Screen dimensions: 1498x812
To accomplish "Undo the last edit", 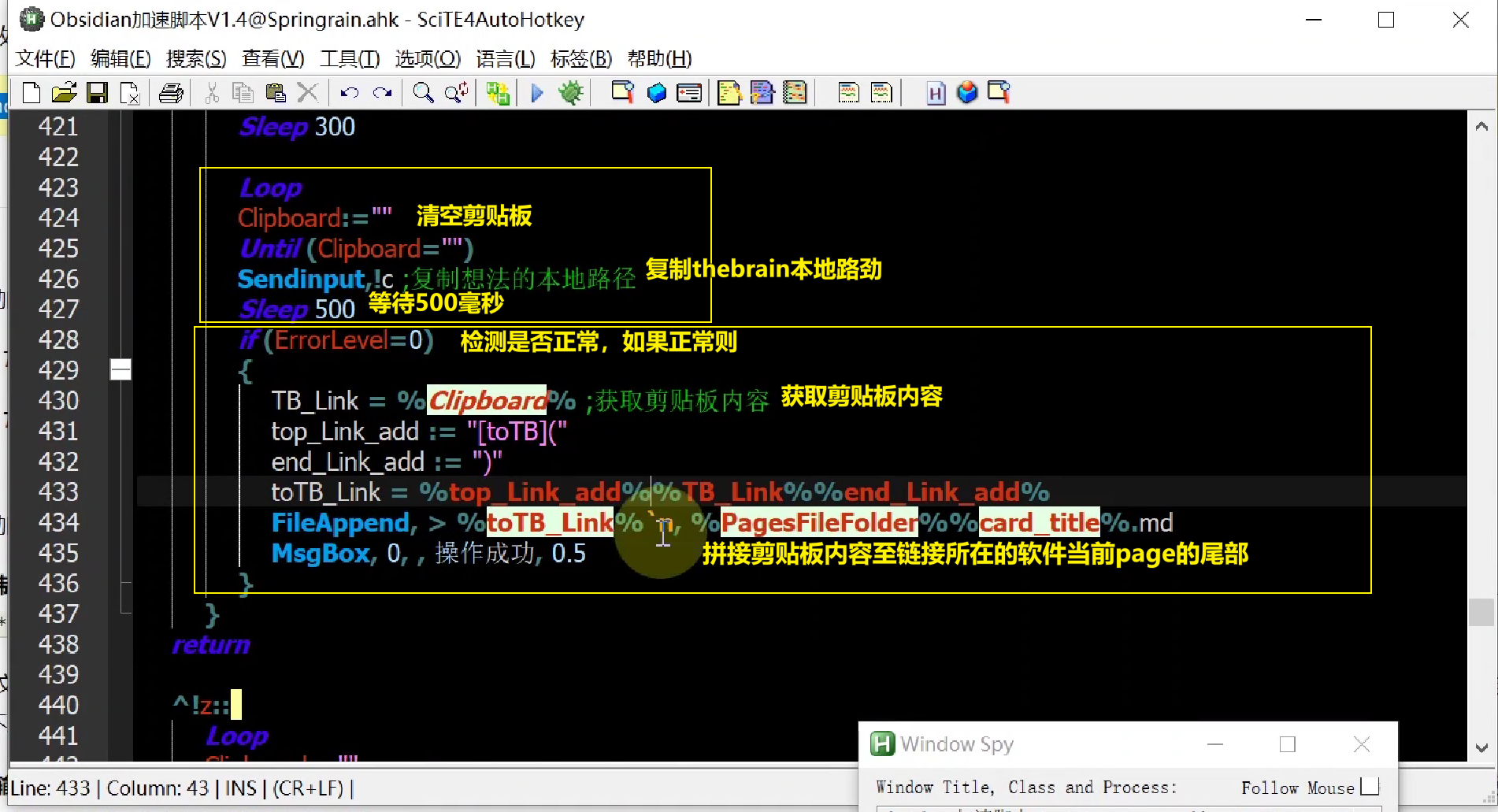I will click(349, 93).
